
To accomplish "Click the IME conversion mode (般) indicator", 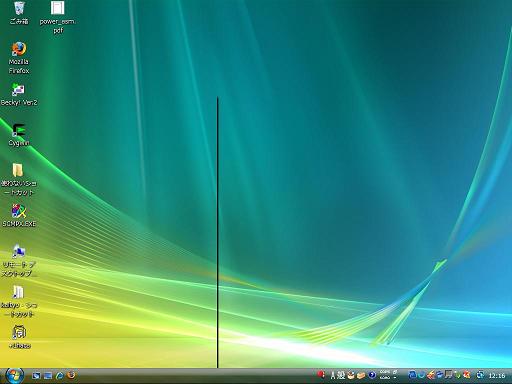I will pos(341,375).
